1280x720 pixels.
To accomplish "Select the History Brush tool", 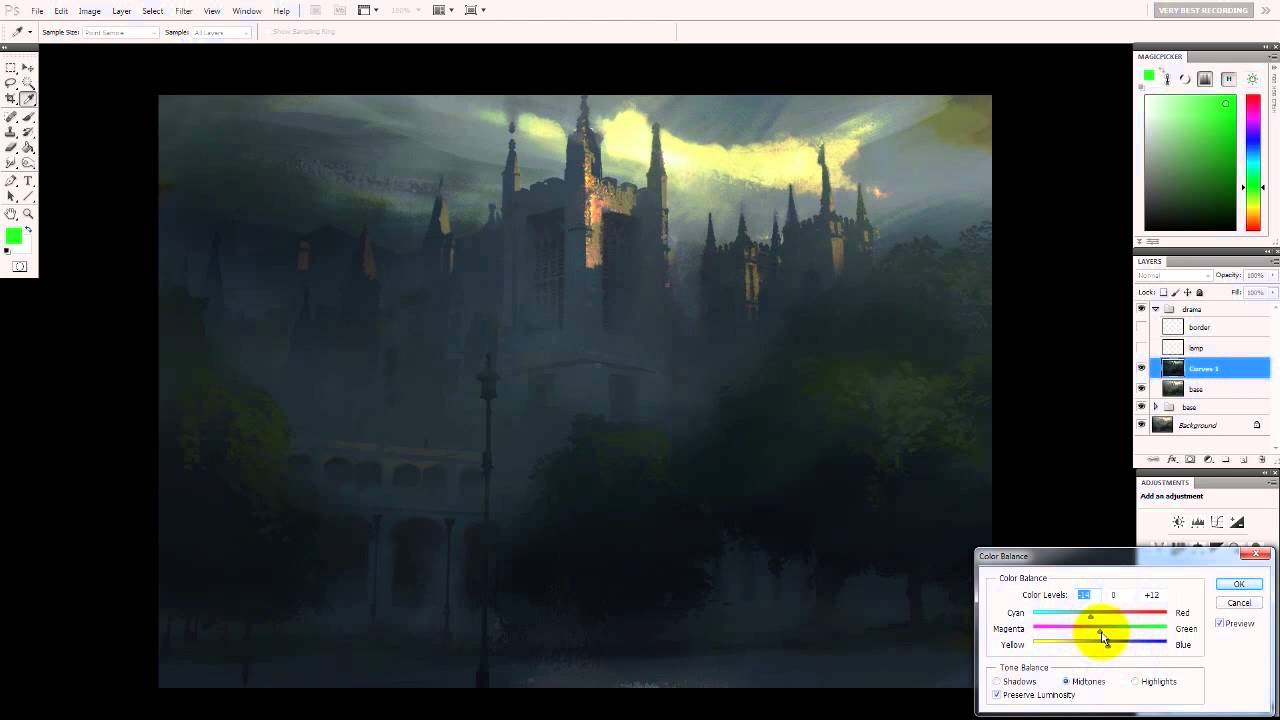I will coord(28,131).
